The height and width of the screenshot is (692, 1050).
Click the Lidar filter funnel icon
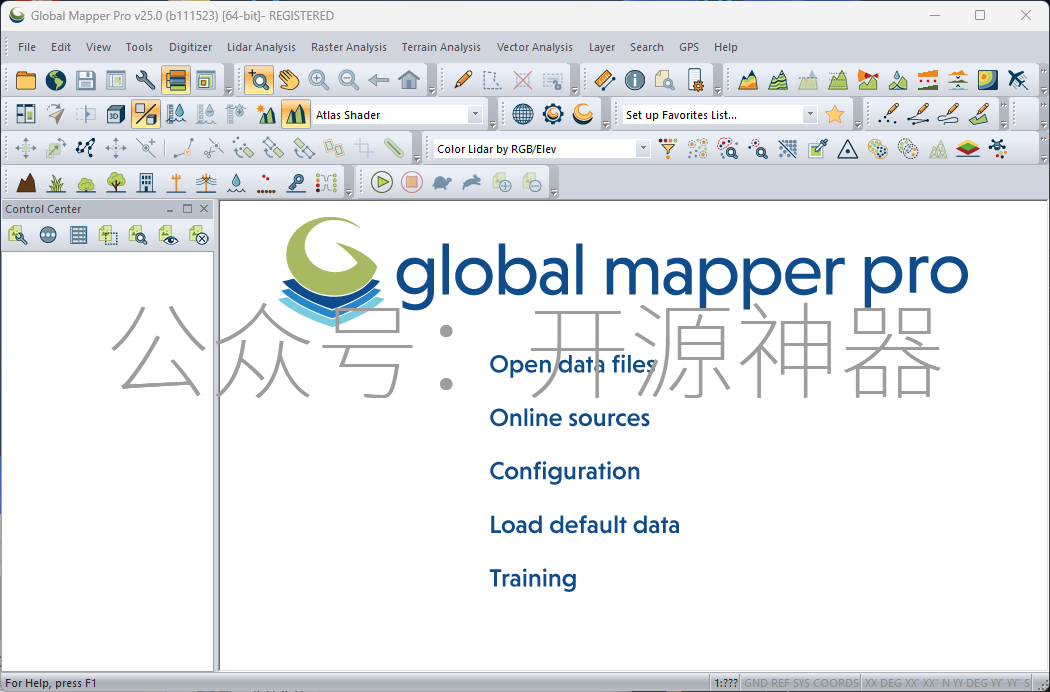668,149
